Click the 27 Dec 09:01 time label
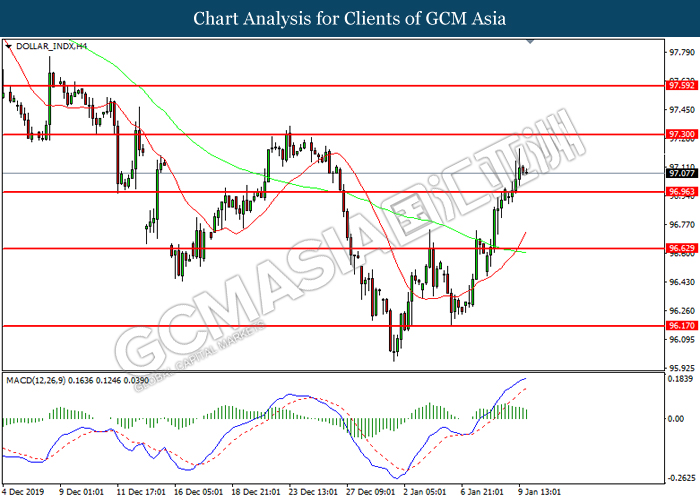This screenshot has height=500, width=700. pos(371,492)
